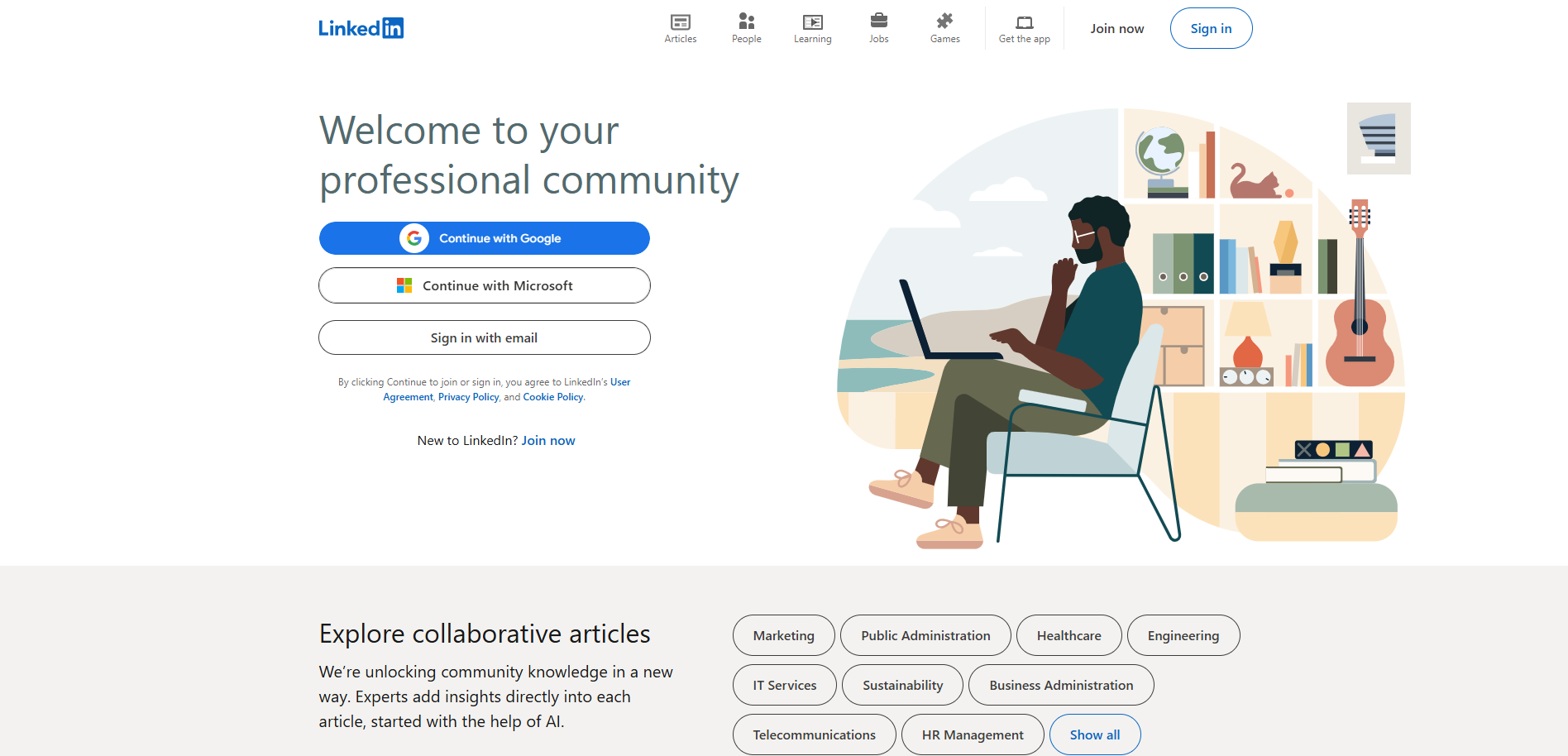This screenshot has height=756, width=1568.
Task: Continue with Google
Action: click(x=485, y=238)
